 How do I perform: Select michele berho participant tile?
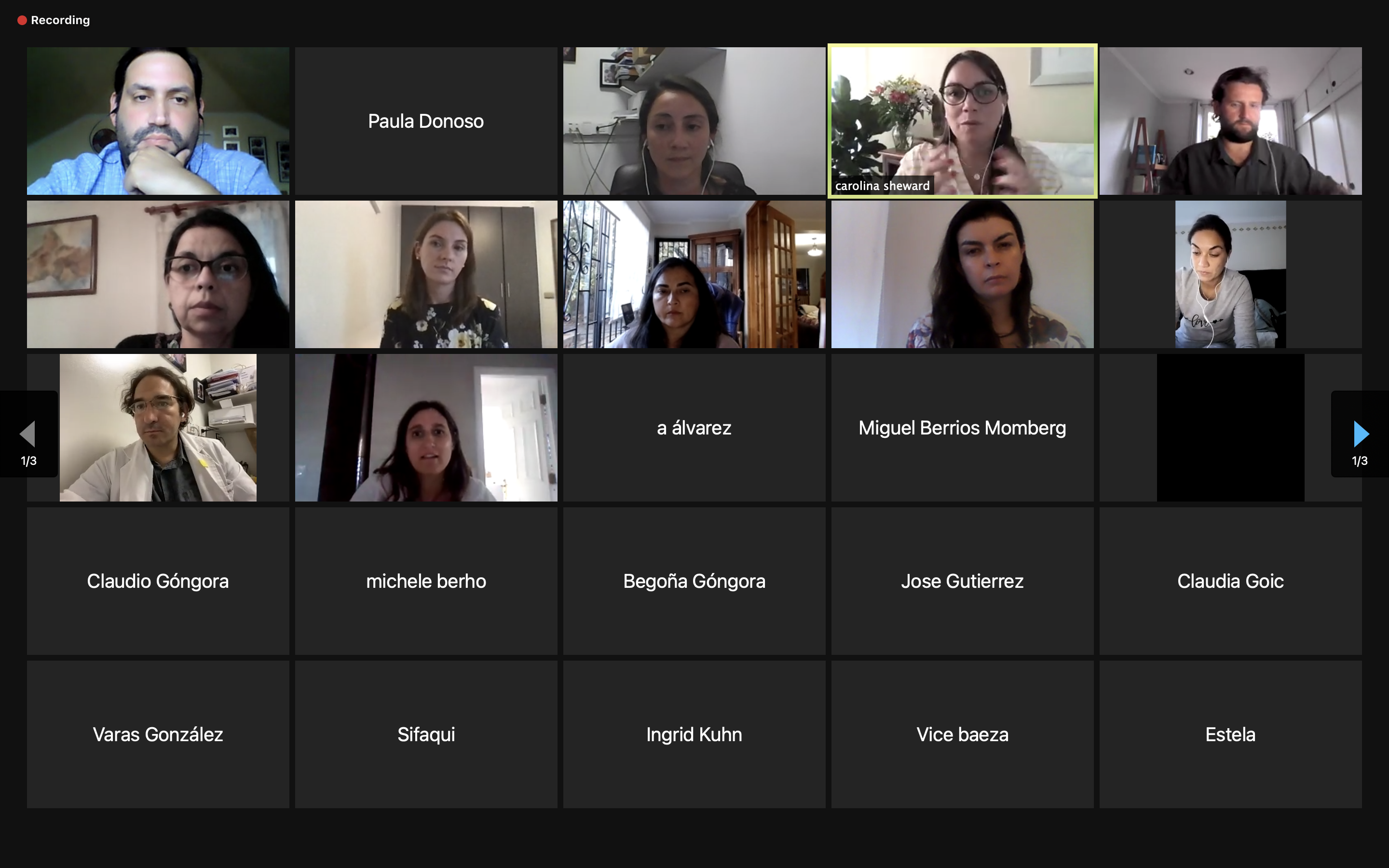[x=426, y=581]
